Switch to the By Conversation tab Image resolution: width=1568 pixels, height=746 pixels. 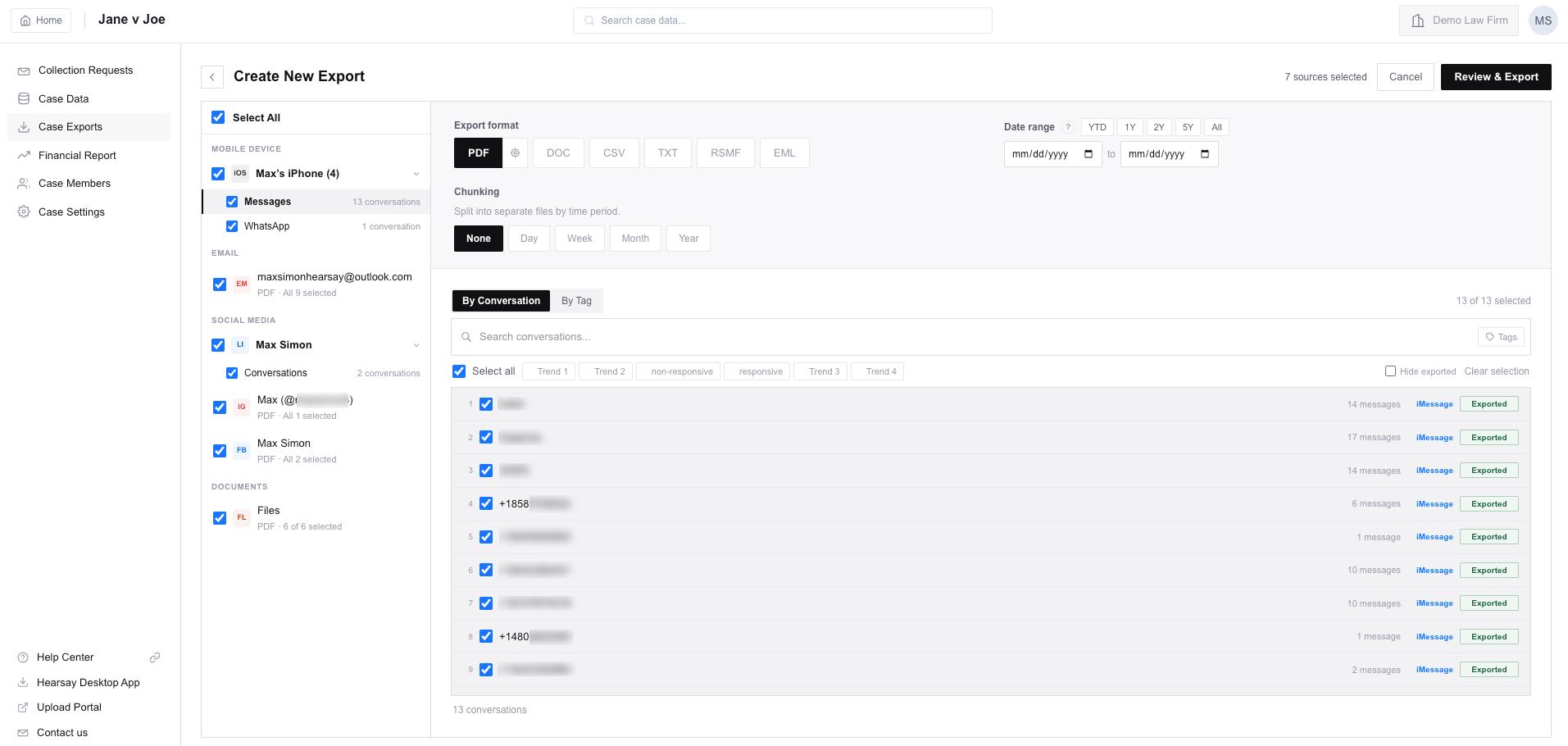tap(501, 301)
